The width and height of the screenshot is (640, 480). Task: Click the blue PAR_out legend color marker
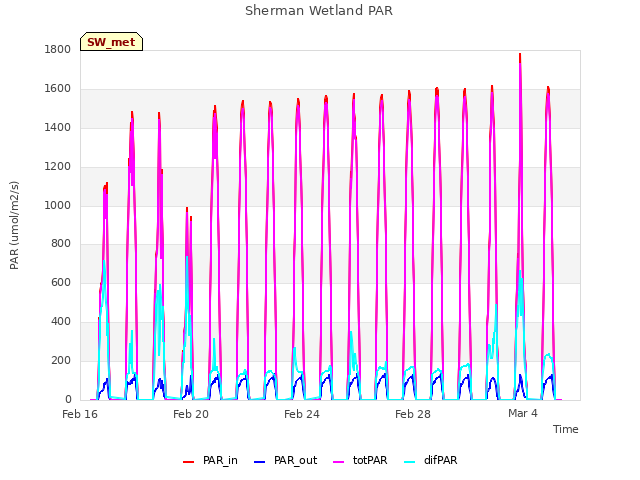259,462
